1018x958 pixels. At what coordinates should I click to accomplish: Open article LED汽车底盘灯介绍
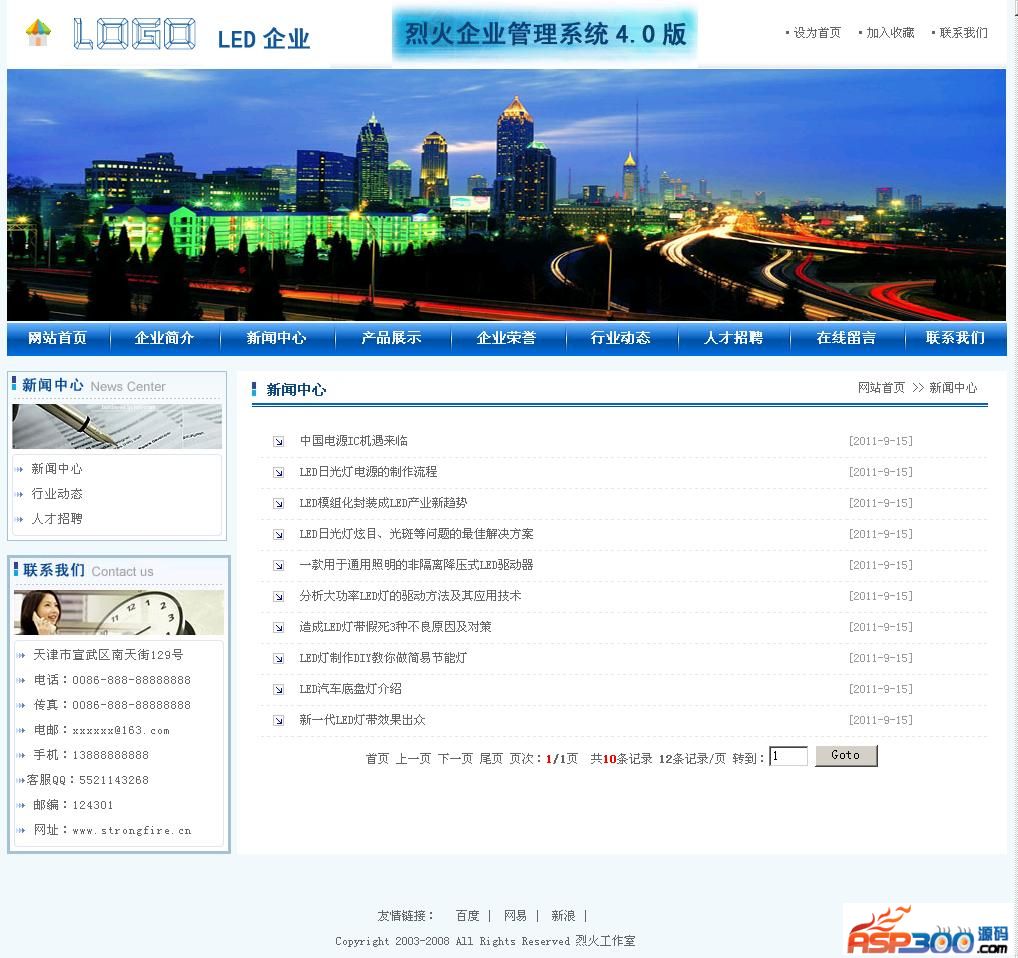coord(351,689)
